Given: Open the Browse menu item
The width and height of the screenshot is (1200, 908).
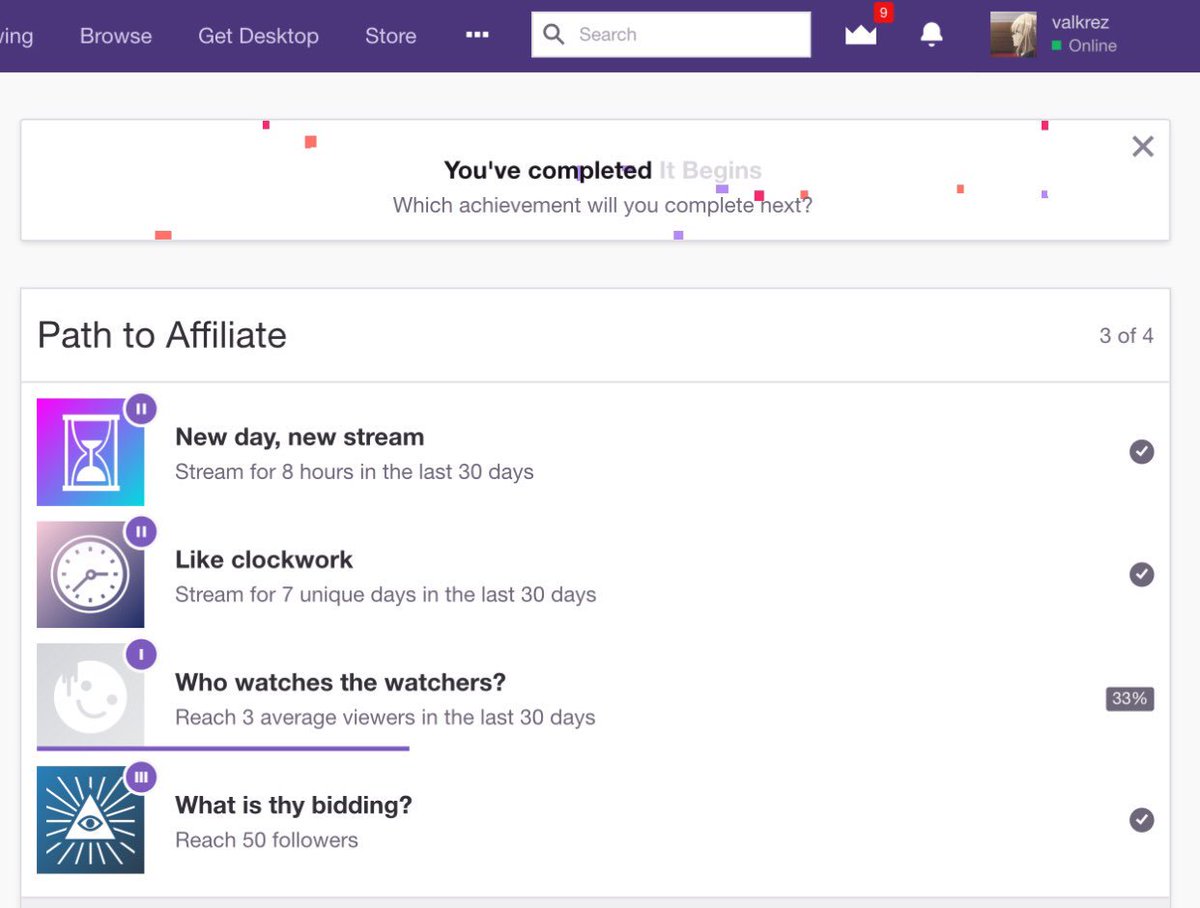Looking at the screenshot, I should [x=116, y=36].
